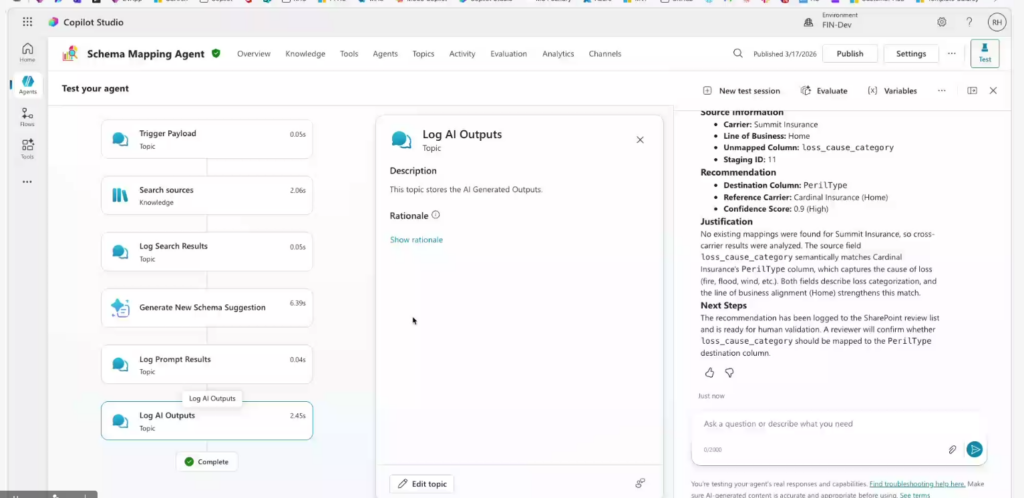Open more options ellipsis beside Settings
The image size is (1024, 498).
[951, 54]
